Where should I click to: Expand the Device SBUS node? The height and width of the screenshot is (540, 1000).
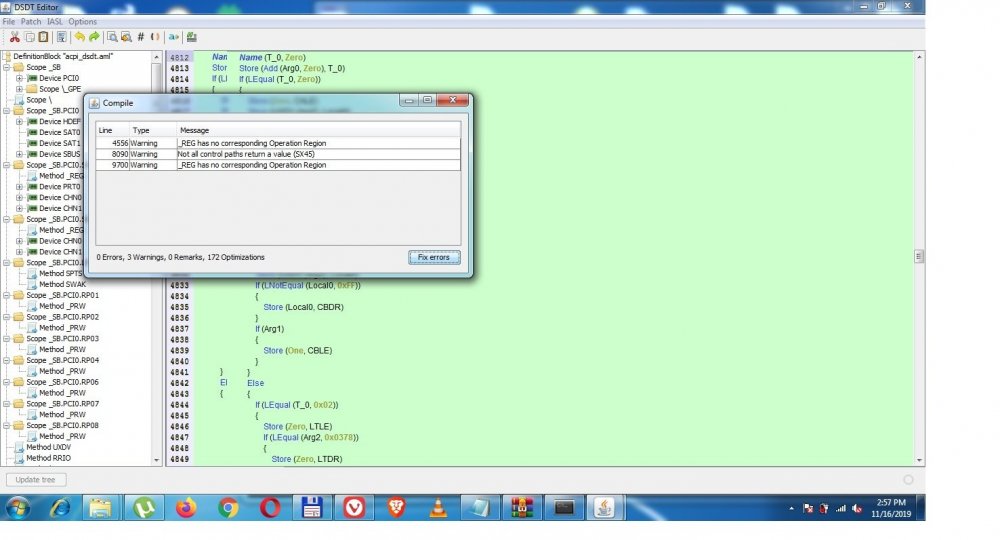19,154
